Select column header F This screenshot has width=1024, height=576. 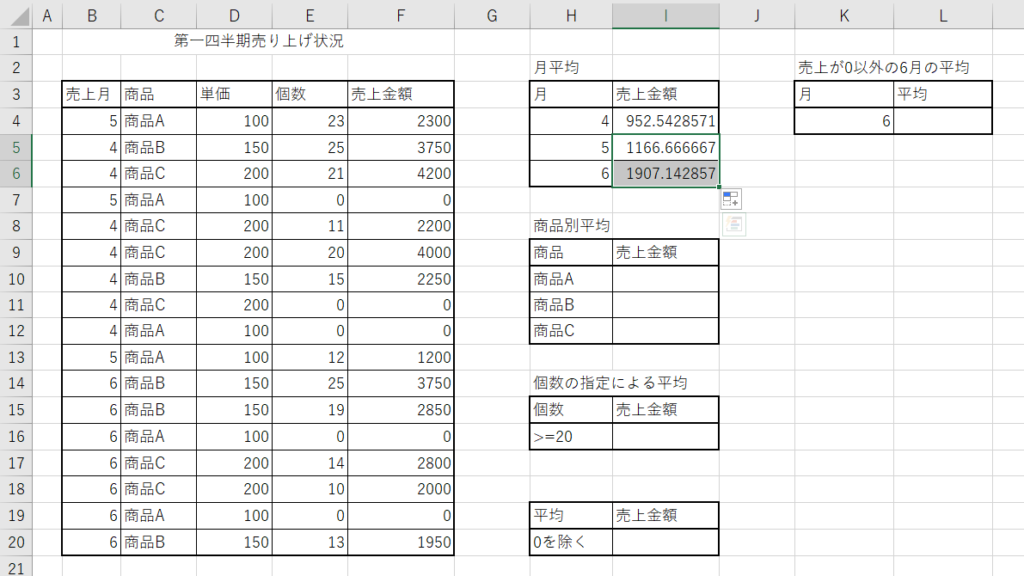pyautogui.click(x=400, y=16)
